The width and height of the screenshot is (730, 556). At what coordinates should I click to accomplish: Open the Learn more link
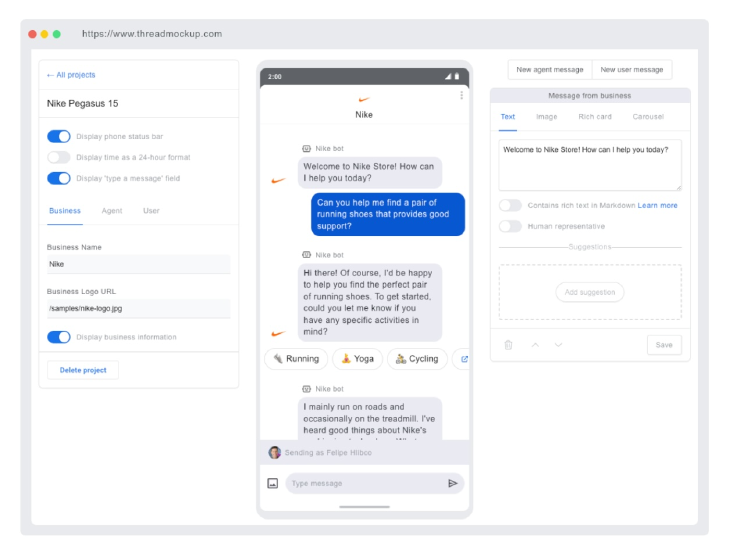point(657,205)
